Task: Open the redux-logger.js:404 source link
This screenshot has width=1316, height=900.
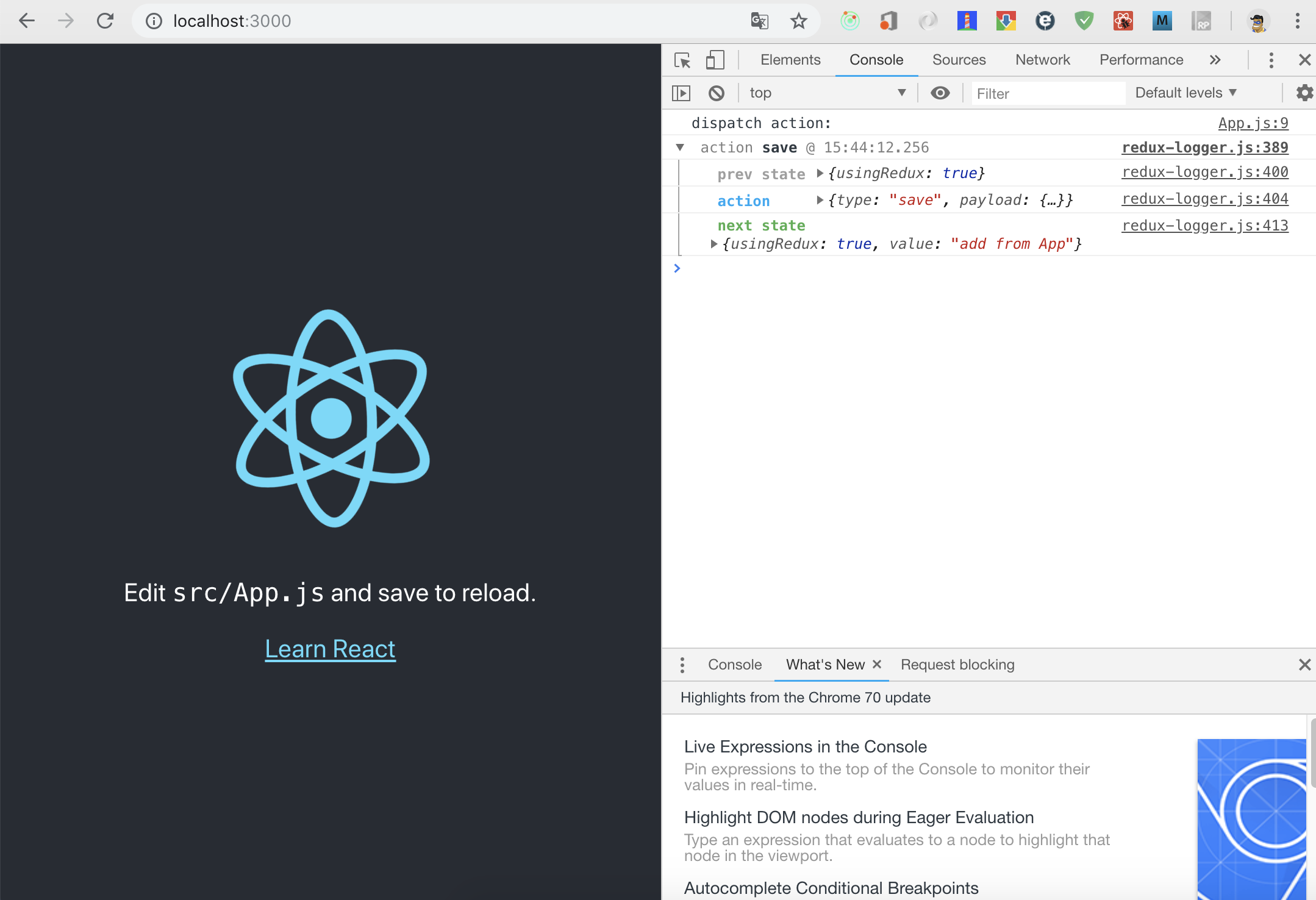Action: pos(1204,199)
